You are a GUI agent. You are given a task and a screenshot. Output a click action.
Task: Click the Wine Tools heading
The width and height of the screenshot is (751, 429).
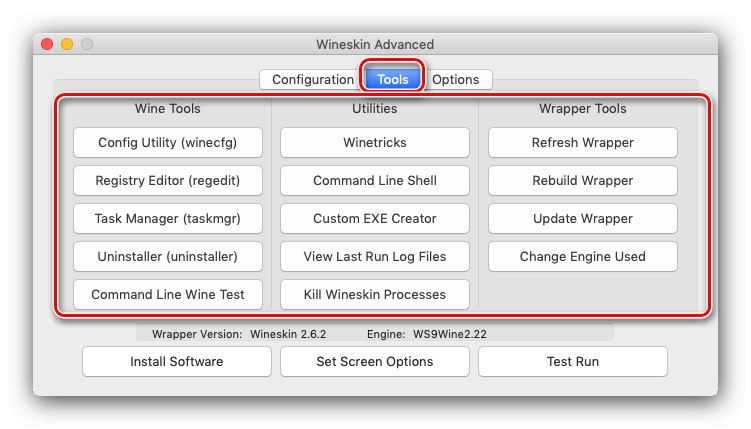pyautogui.click(x=168, y=109)
